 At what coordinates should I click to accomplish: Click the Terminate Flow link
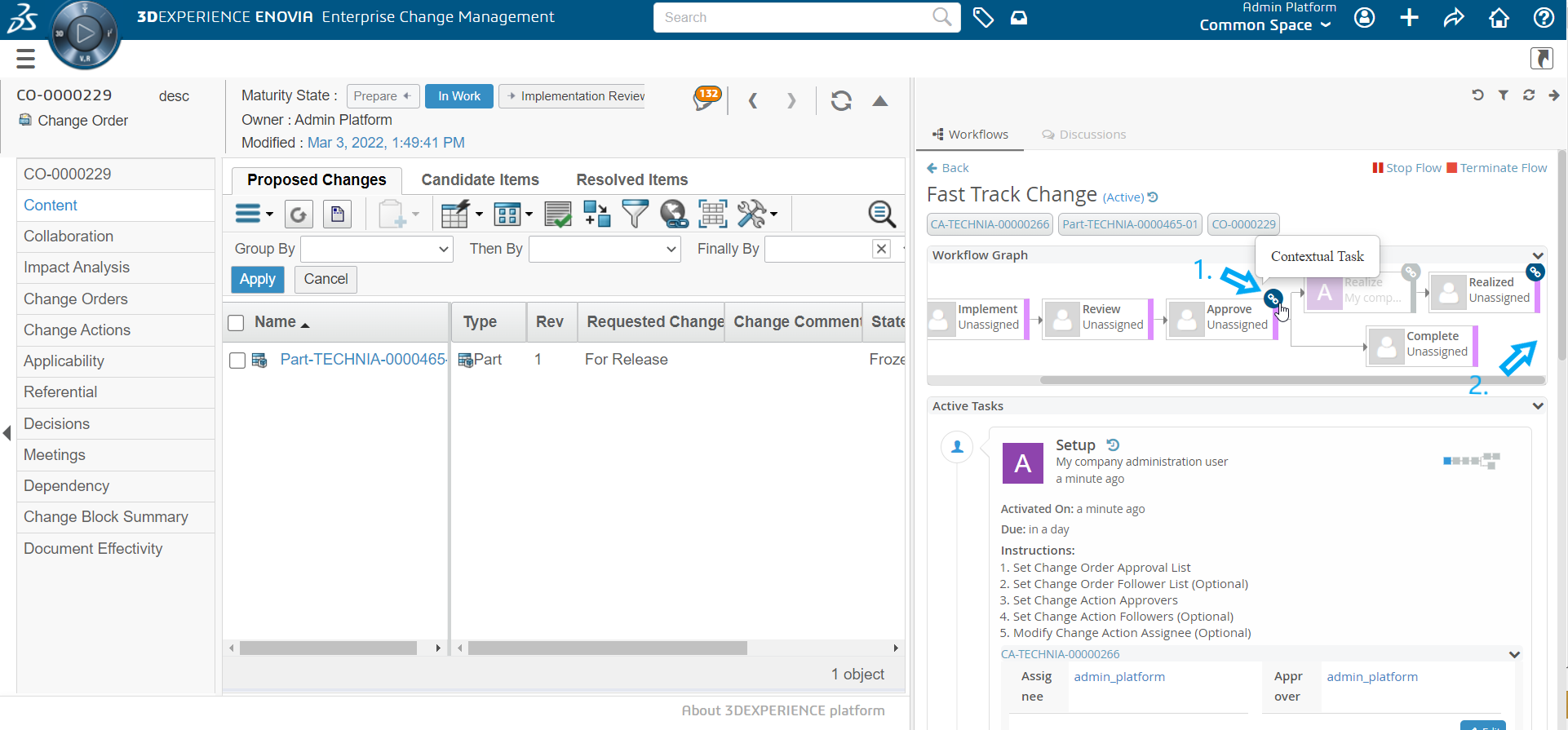[1502, 168]
